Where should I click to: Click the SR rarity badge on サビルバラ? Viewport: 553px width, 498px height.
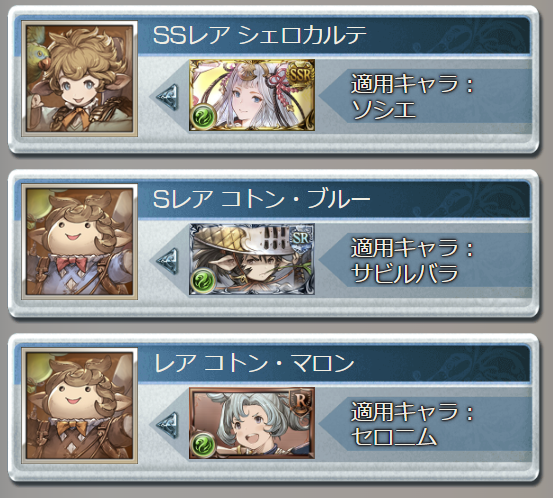point(301,238)
